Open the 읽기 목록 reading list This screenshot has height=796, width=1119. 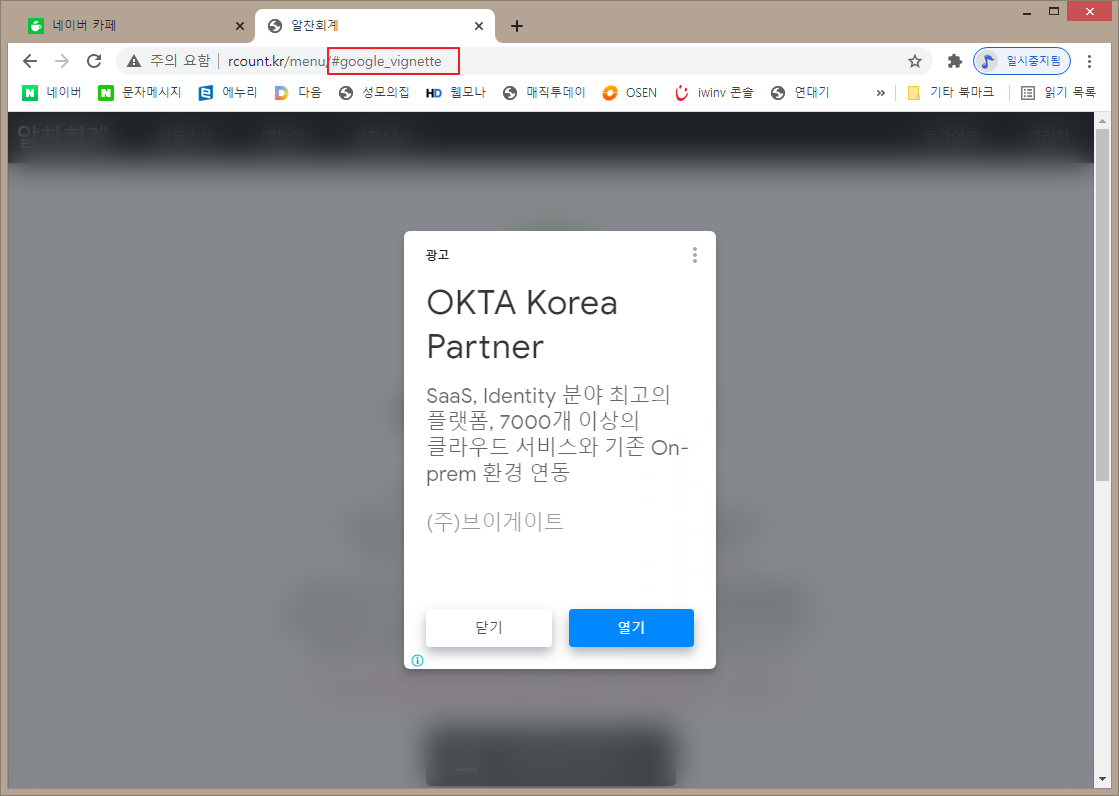point(1058,93)
